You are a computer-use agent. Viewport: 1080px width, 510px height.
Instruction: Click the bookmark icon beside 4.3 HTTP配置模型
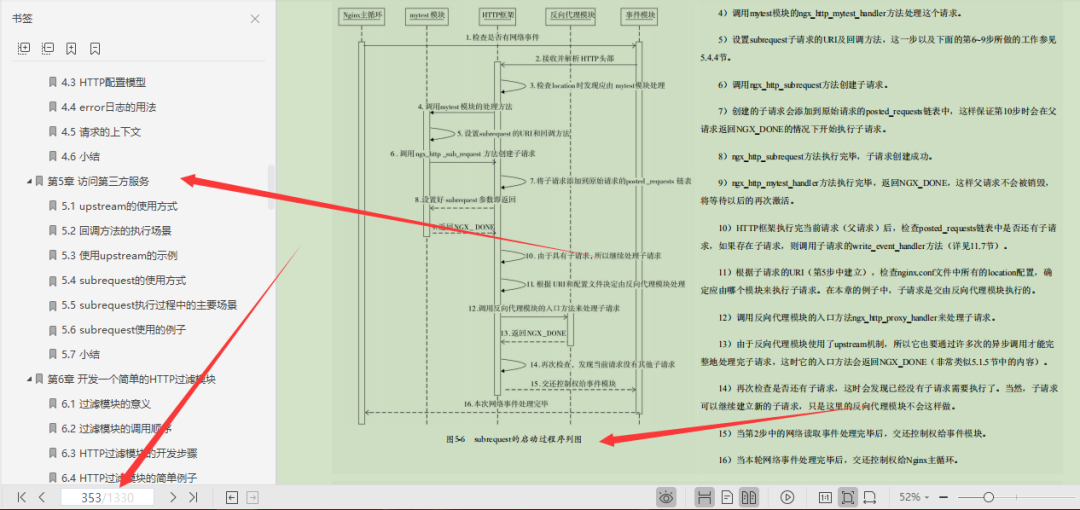tap(52, 82)
